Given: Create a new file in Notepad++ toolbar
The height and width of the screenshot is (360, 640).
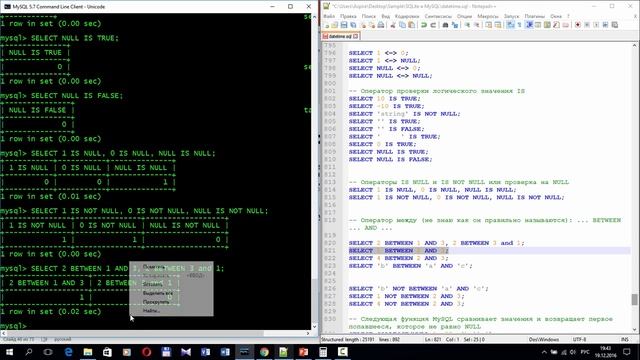Looking at the screenshot, I should (327, 25).
